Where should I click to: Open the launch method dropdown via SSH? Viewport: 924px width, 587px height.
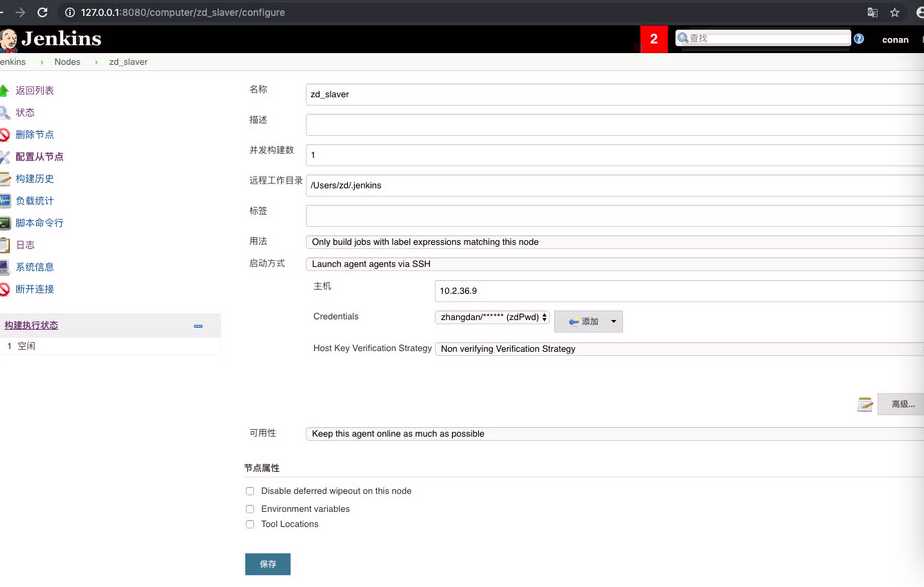pos(615,264)
